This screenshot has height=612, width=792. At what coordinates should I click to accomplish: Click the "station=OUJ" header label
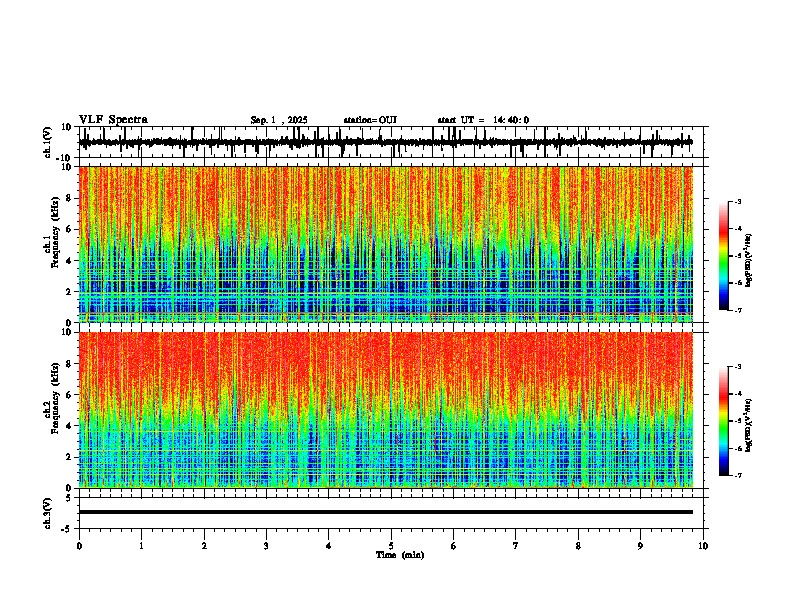point(370,120)
